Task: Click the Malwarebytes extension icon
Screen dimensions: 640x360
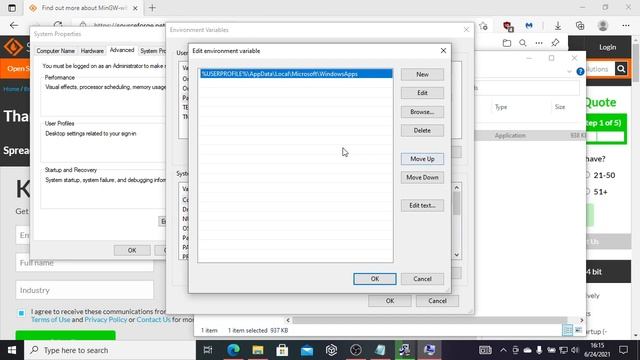Action: [529, 26]
